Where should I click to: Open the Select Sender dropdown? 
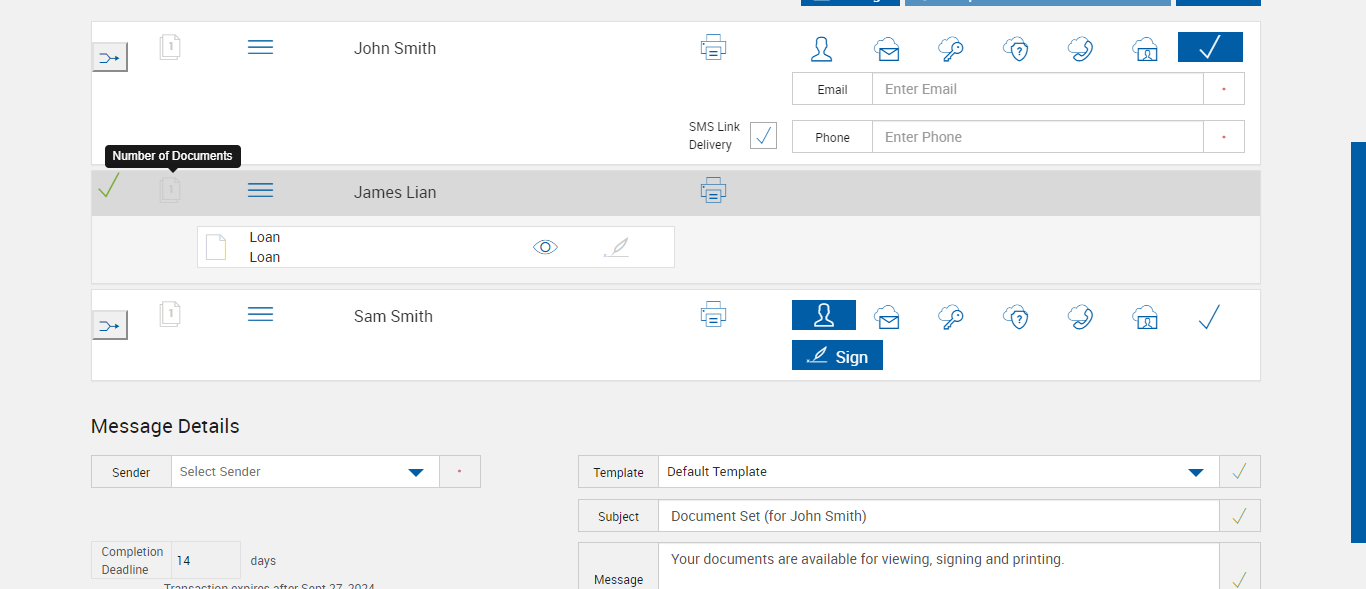[416, 472]
